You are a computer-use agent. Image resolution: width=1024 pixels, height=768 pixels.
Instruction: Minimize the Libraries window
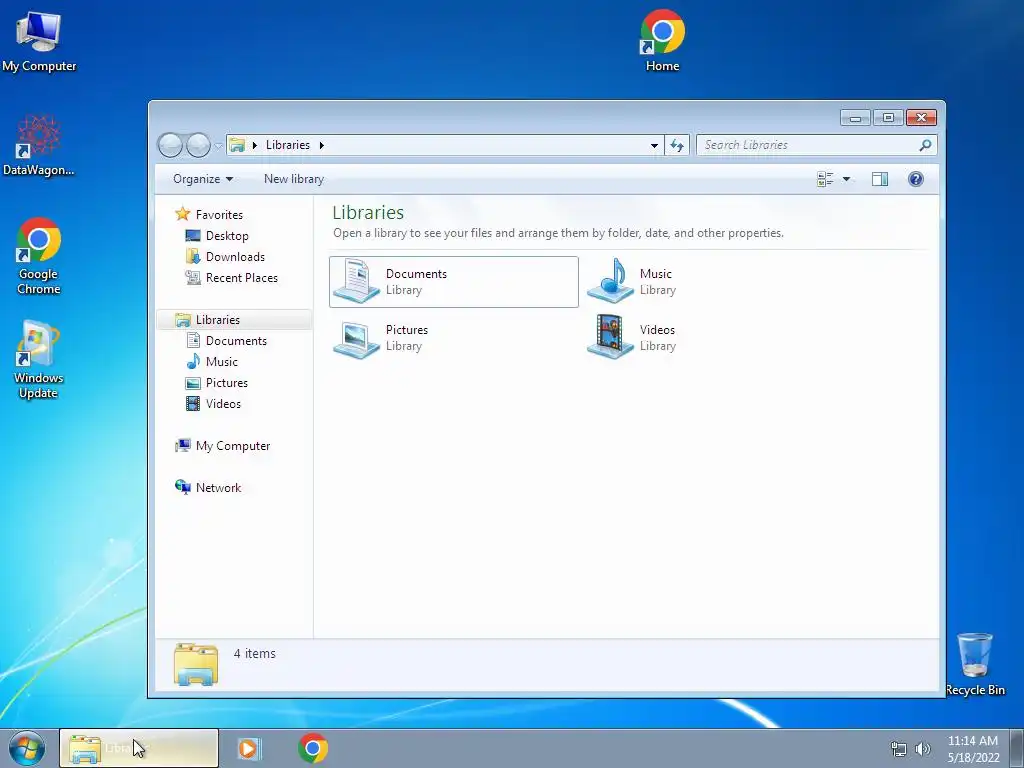pos(855,118)
